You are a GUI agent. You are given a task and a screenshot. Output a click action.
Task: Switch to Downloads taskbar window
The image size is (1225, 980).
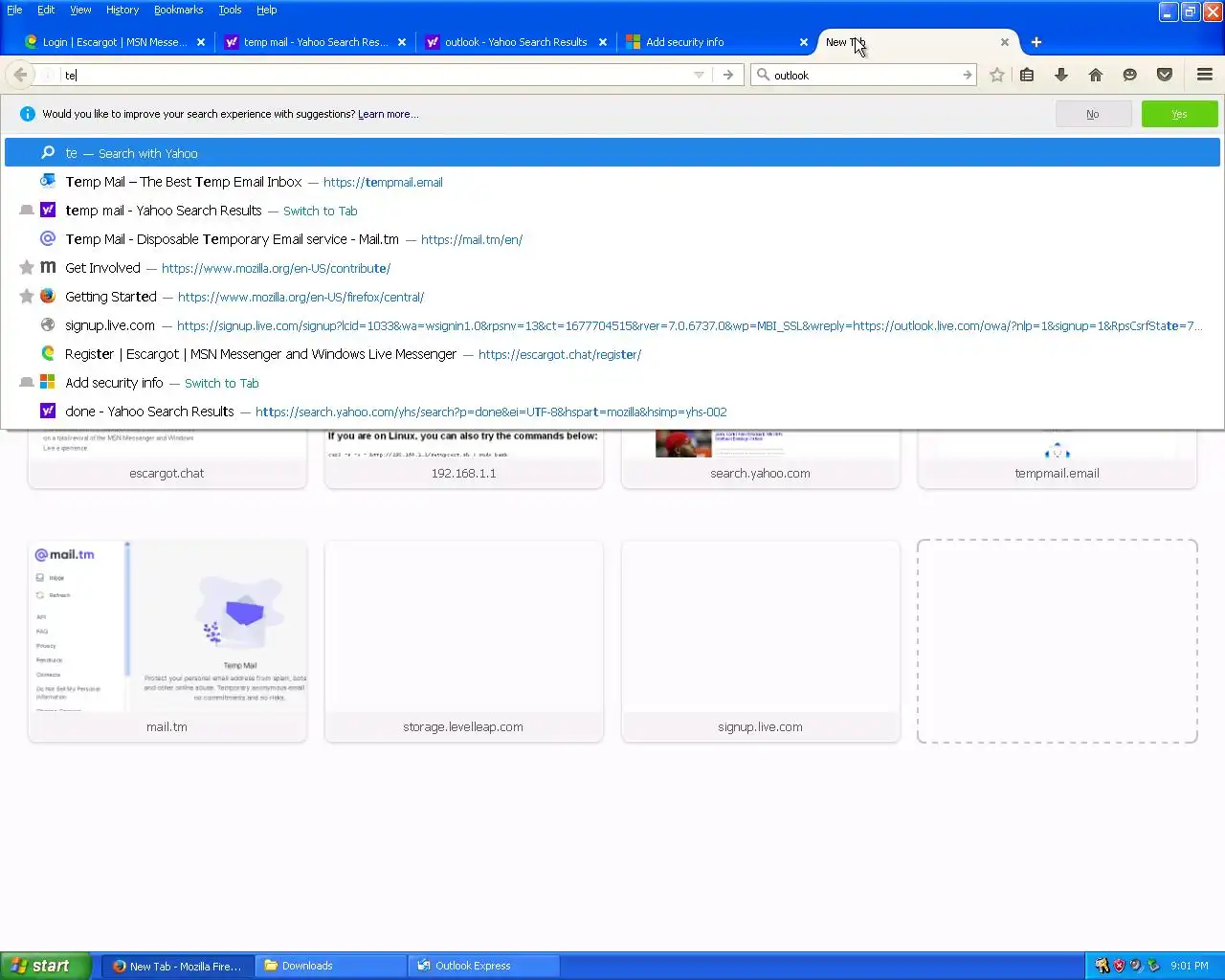click(x=331, y=966)
